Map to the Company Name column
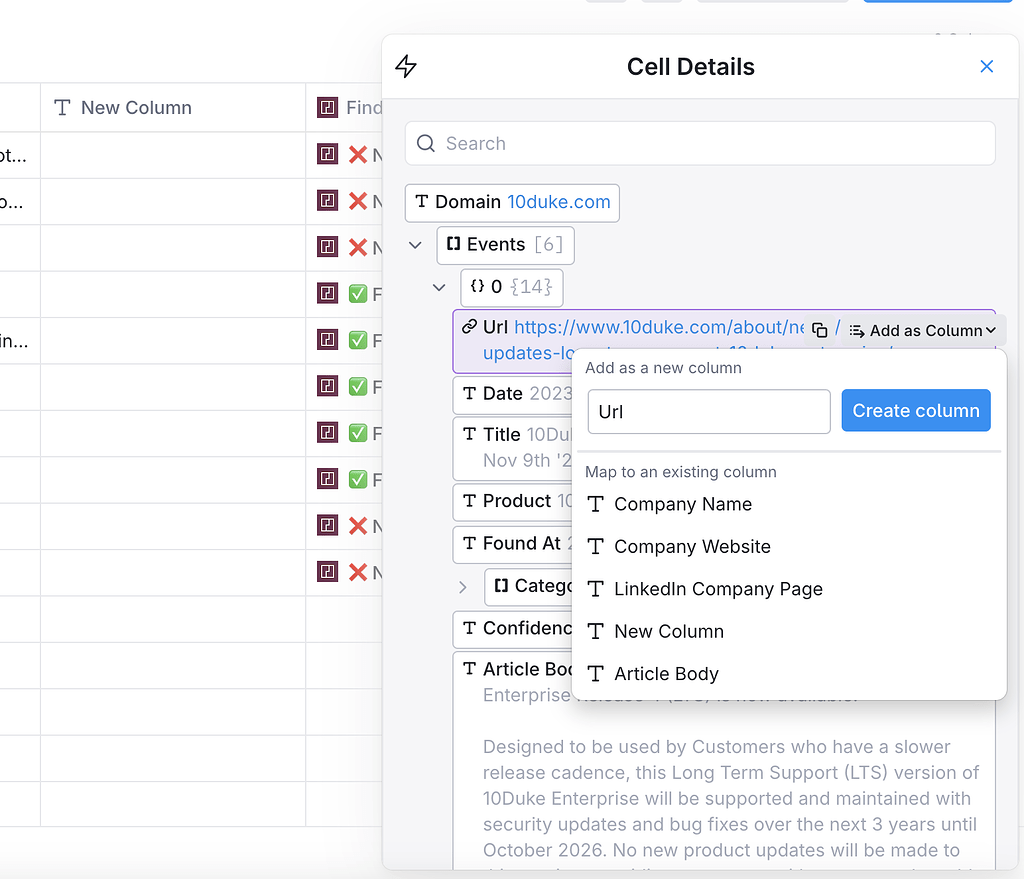1024x879 pixels. point(683,504)
